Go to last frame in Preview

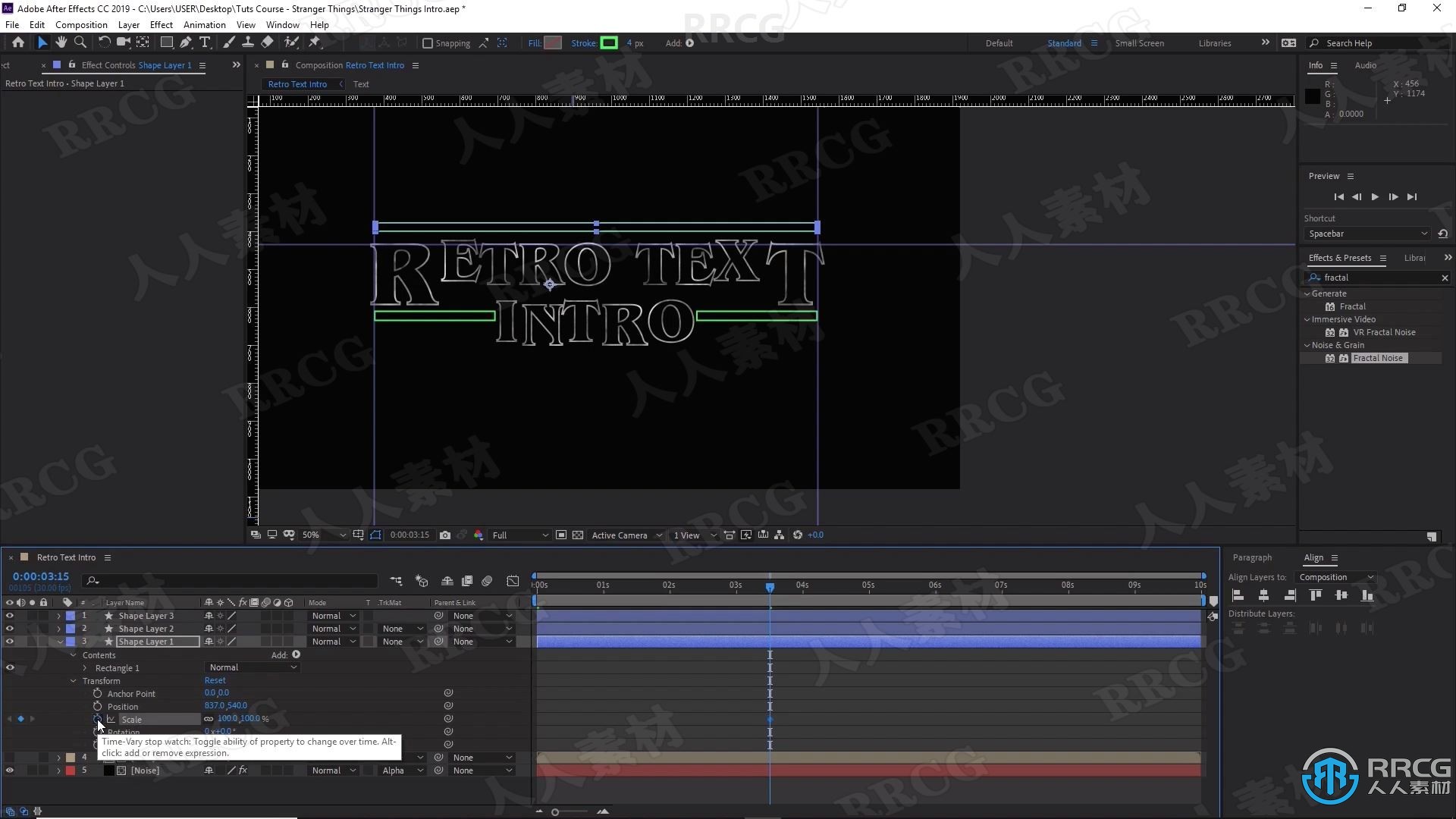pyautogui.click(x=1412, y=197)
